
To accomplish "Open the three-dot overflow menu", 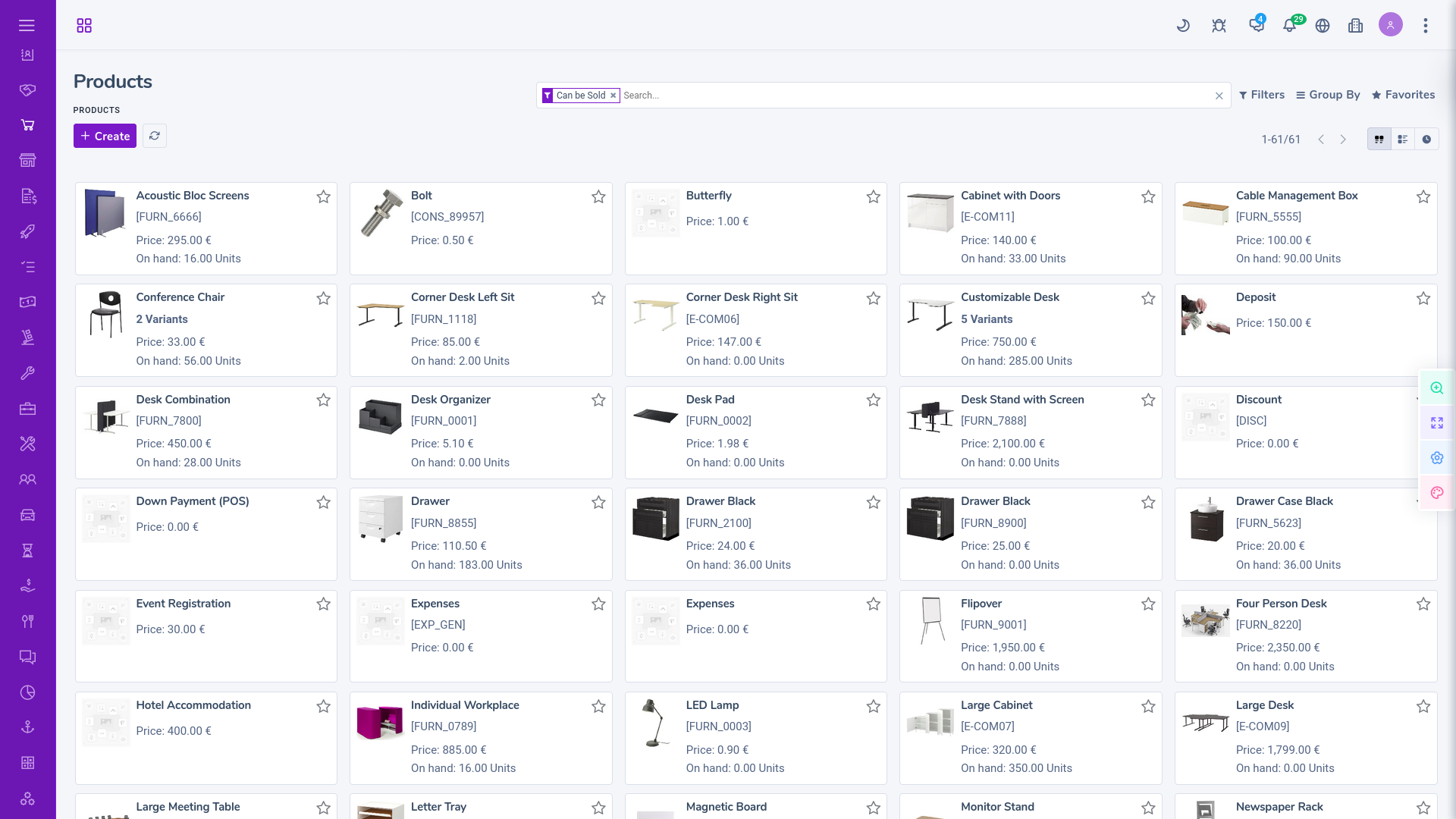I will [1426, 26].
